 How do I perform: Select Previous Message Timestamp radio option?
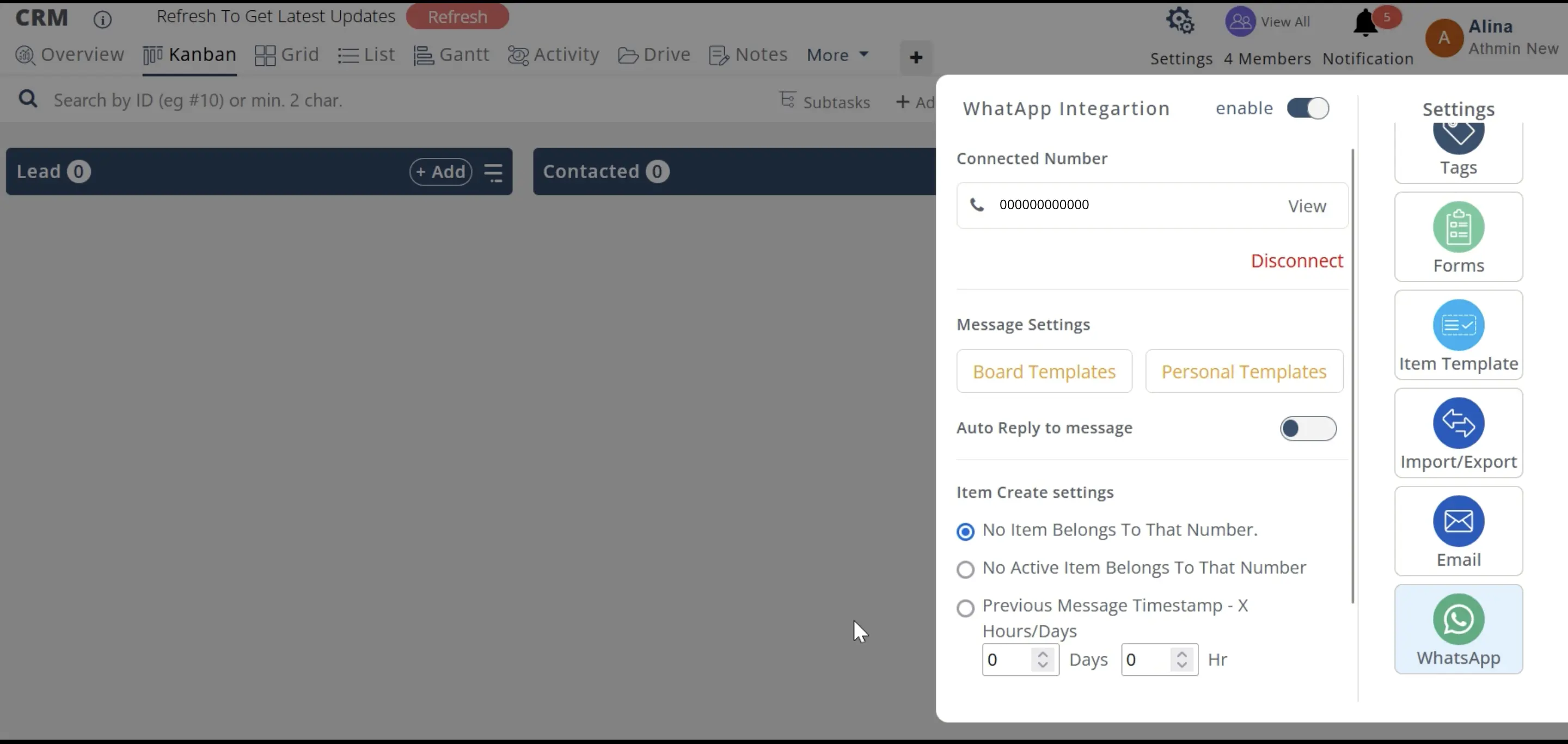tap(965, 608)
